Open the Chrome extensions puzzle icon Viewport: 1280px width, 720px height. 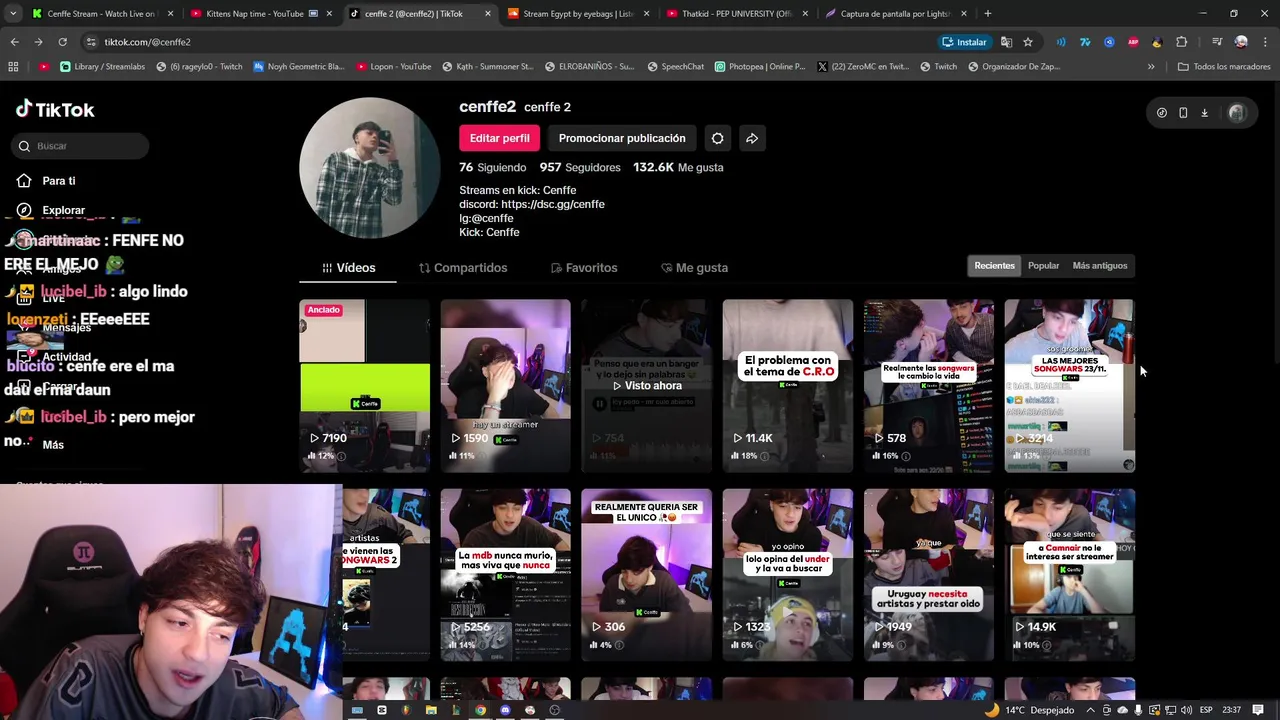(x=1181, y=42)
